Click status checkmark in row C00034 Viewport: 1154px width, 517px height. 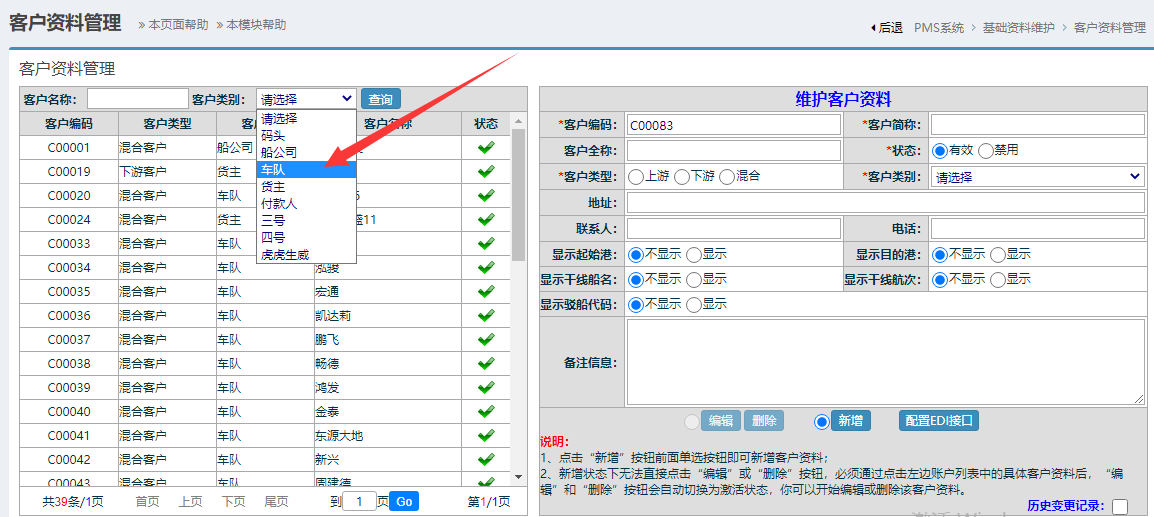click(x=486, y=267)
